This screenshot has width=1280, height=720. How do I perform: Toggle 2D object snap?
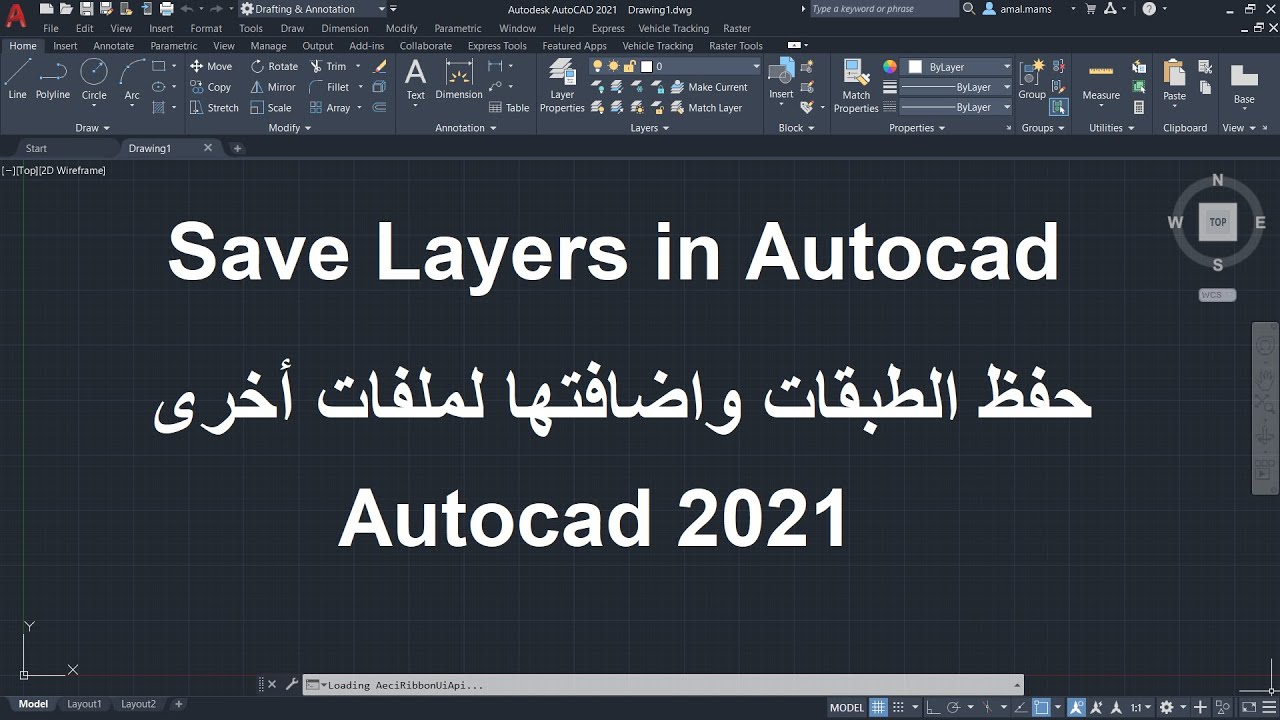pos(1041,707)
